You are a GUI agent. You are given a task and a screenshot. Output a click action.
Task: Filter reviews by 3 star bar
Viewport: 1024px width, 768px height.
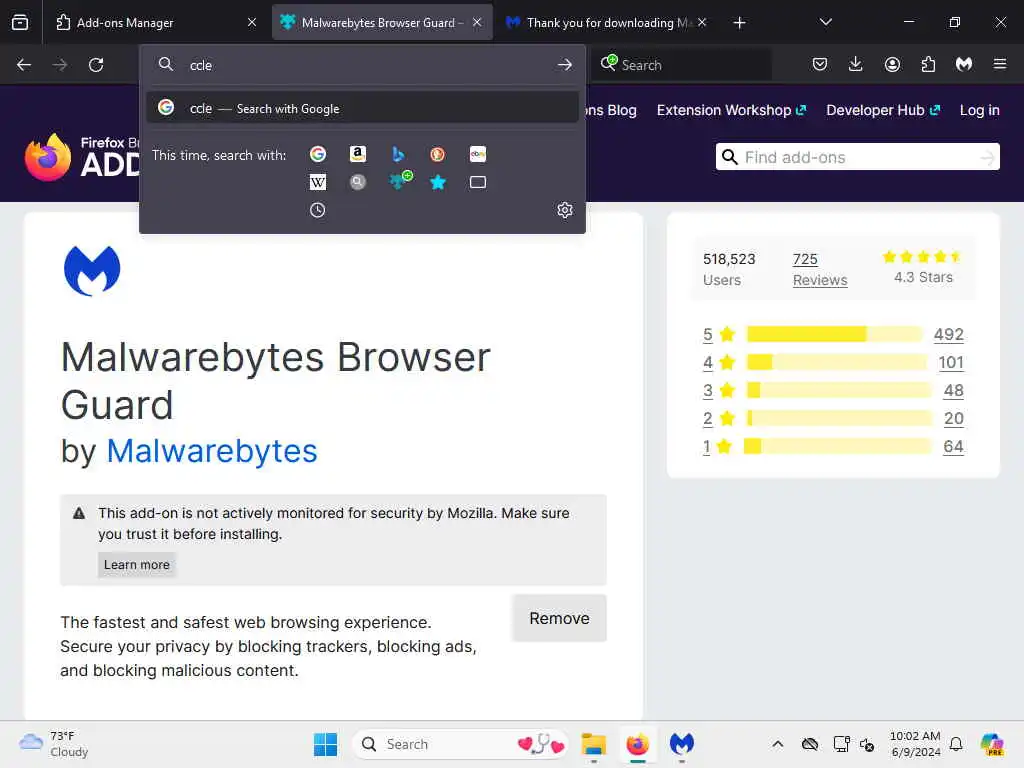837,391
